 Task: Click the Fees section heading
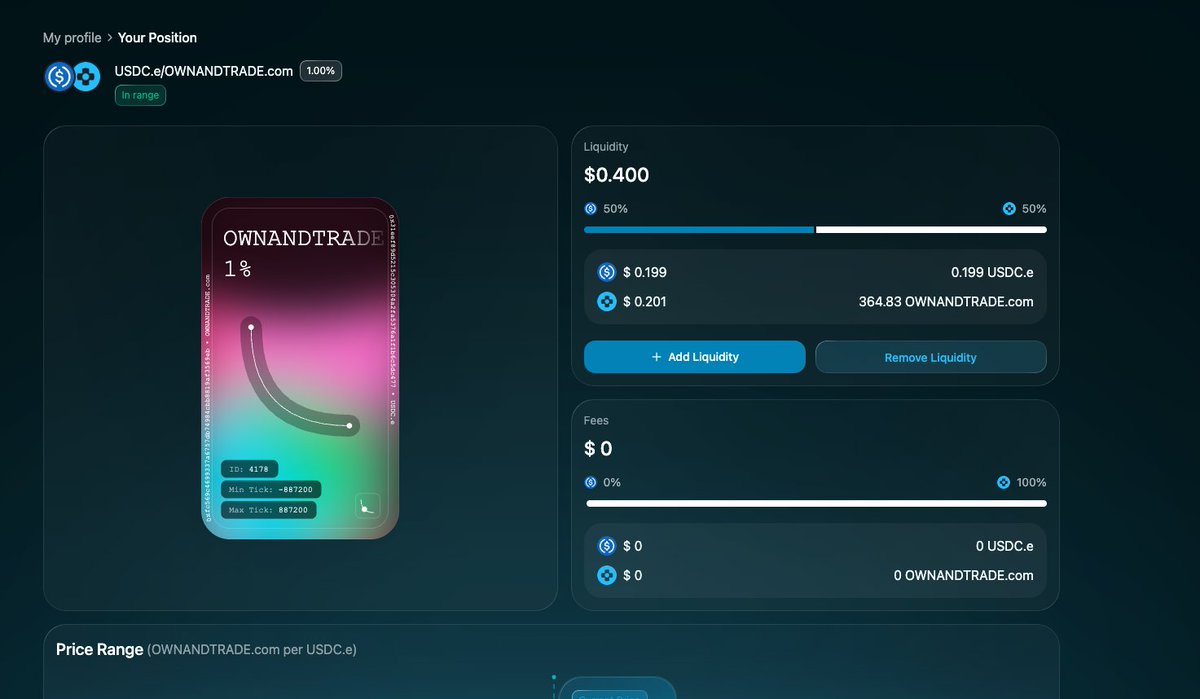click(x=596, y=421)
